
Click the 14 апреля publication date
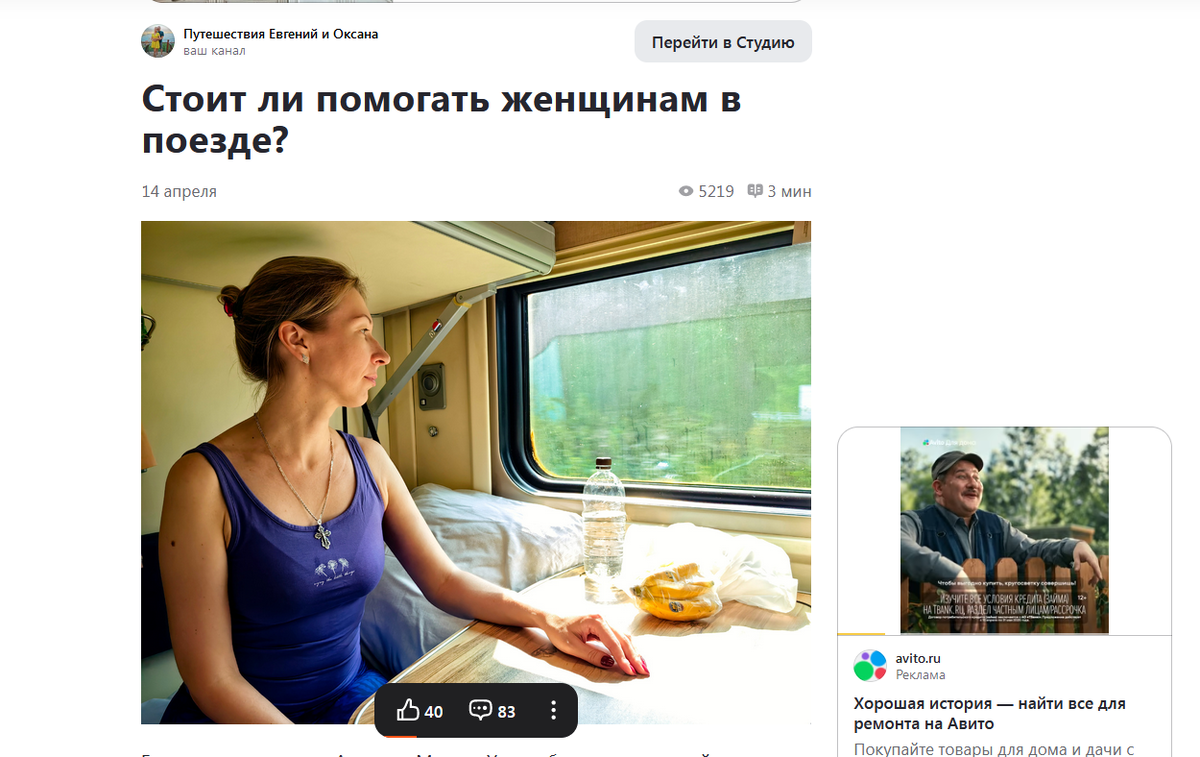[x=179, y=191]
